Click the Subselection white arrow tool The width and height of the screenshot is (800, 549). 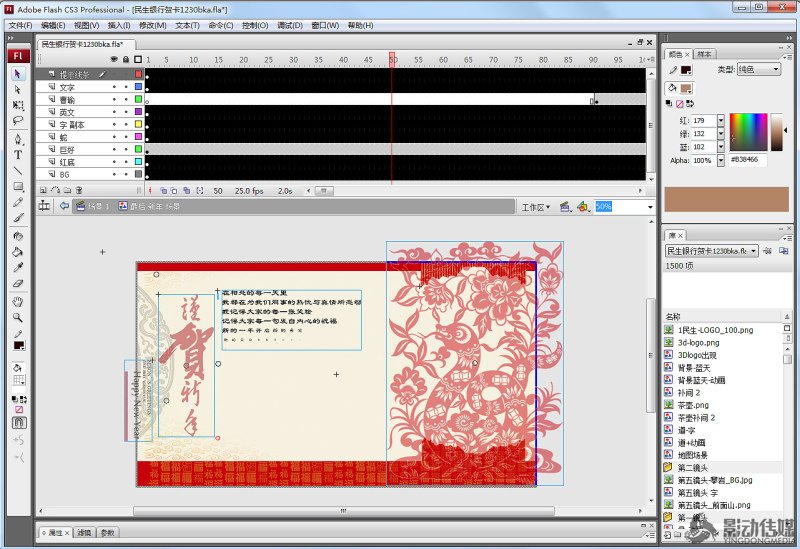[18, 89]
